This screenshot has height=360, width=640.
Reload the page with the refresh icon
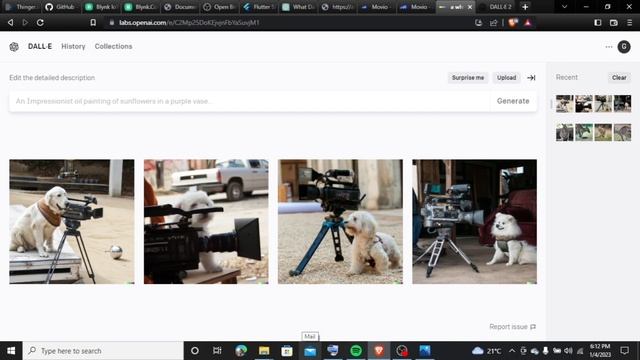(40, 22)
